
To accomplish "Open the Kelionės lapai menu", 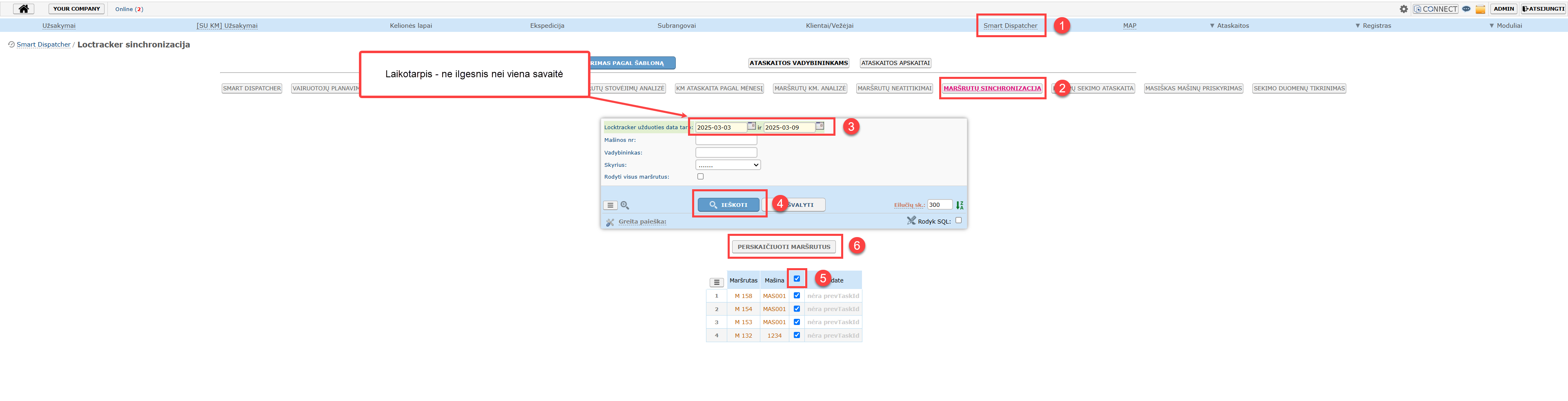I will [x=411, y=26].
